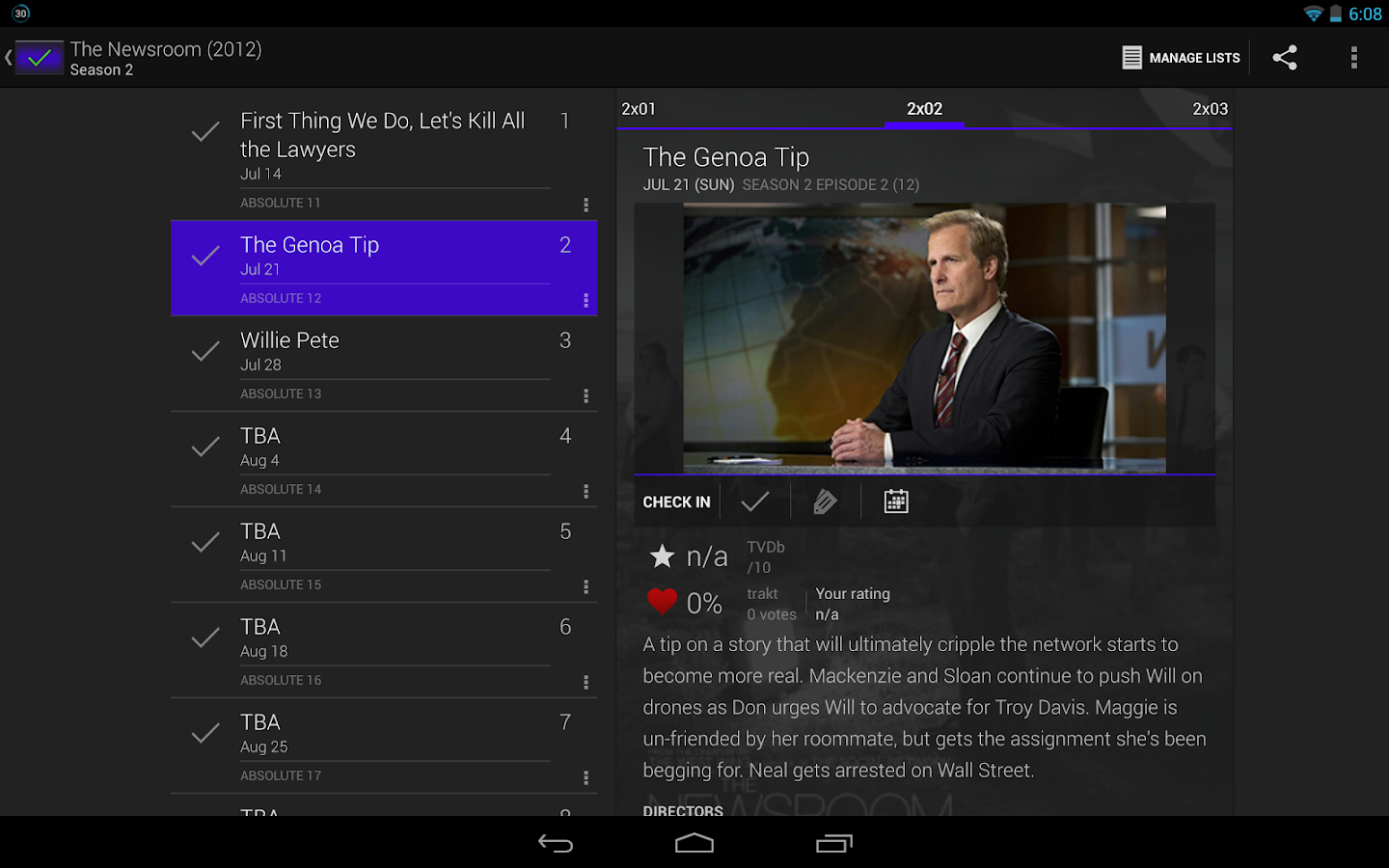Tap Your rating n/a field
The width and height of the screenshot is (1389, 868).
coord(853,604)
